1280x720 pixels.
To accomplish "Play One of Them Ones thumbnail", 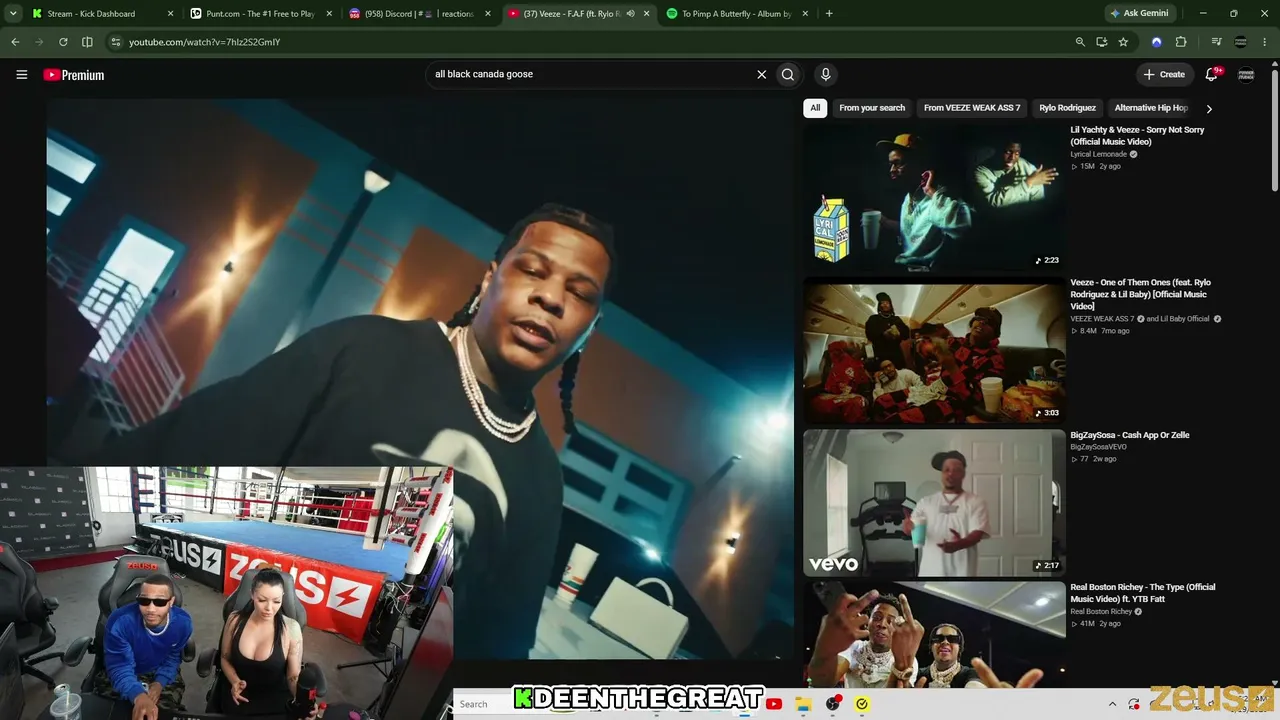I will [934, 350].
